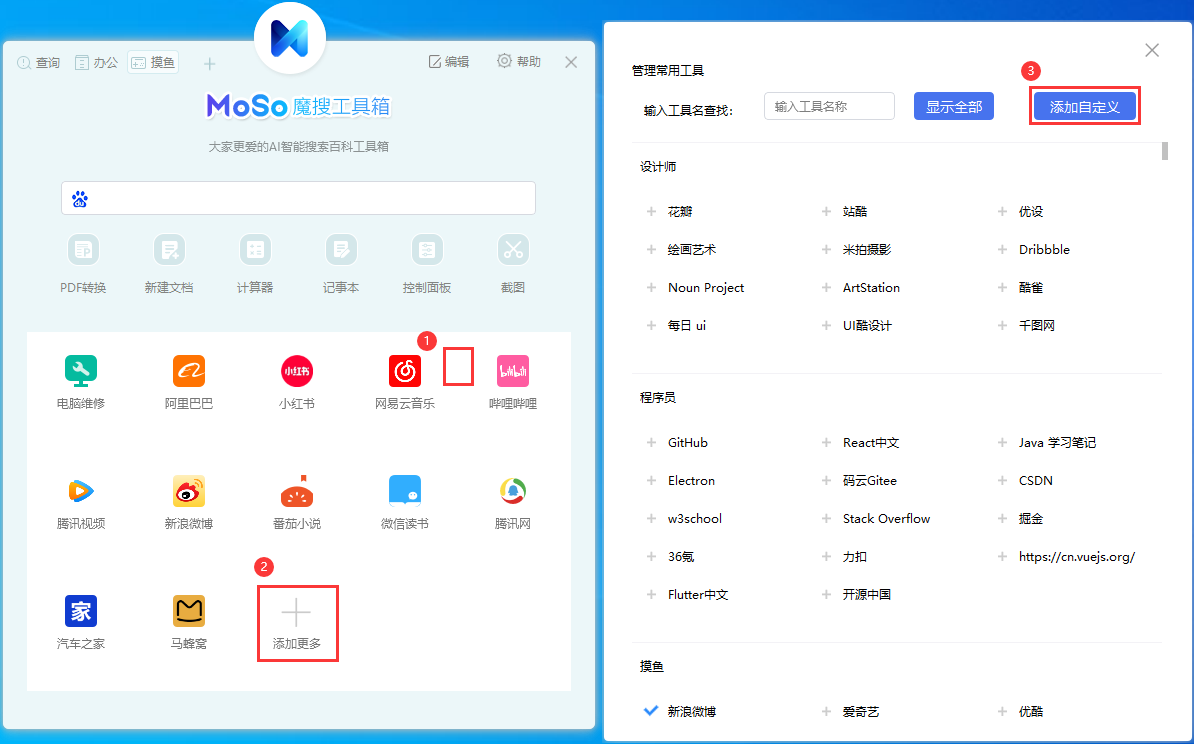Open the 新建文档 tool

click(x=168, y=263)
